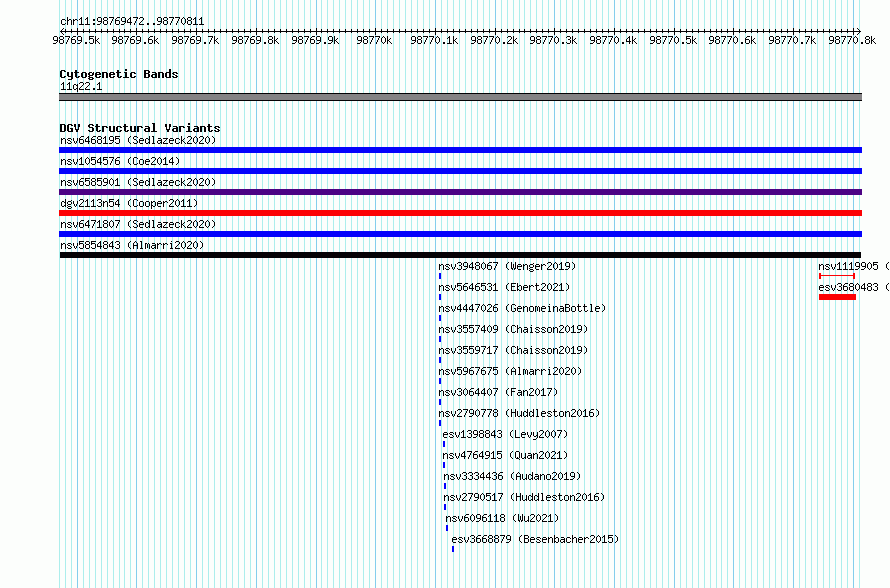Click the DGV Structural Variants track title
The image size is (890, 588).
coord(140,128)
